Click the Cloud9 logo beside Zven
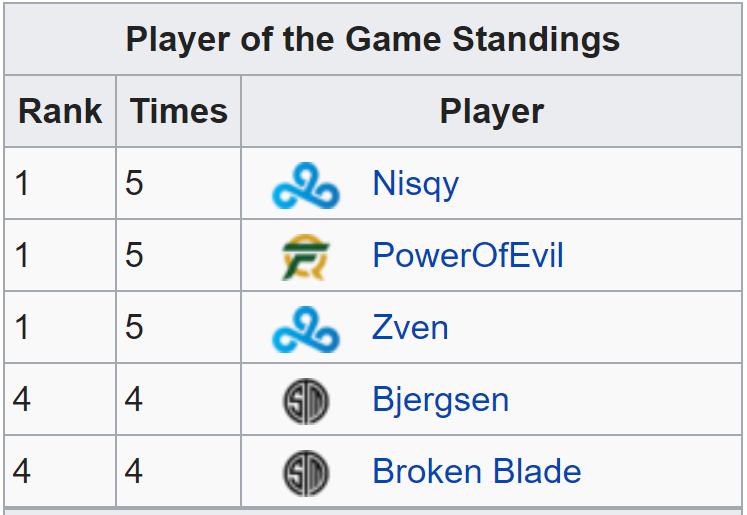This screenshot has width=747, height=515. coord(306,329)
